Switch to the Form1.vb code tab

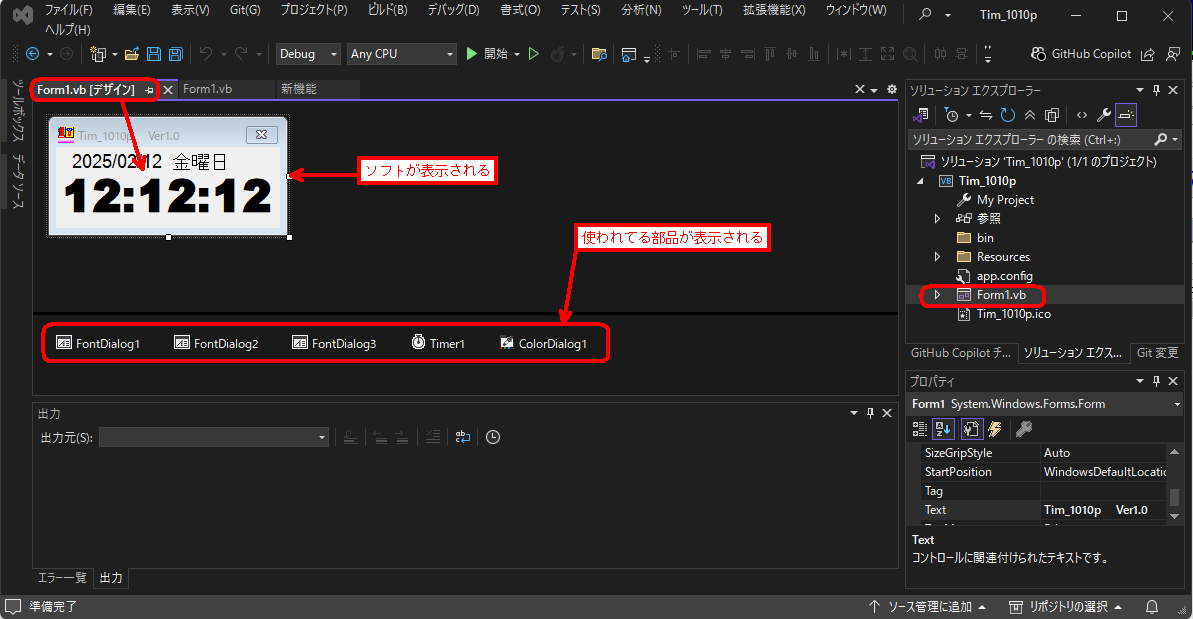tap(207, 89)
